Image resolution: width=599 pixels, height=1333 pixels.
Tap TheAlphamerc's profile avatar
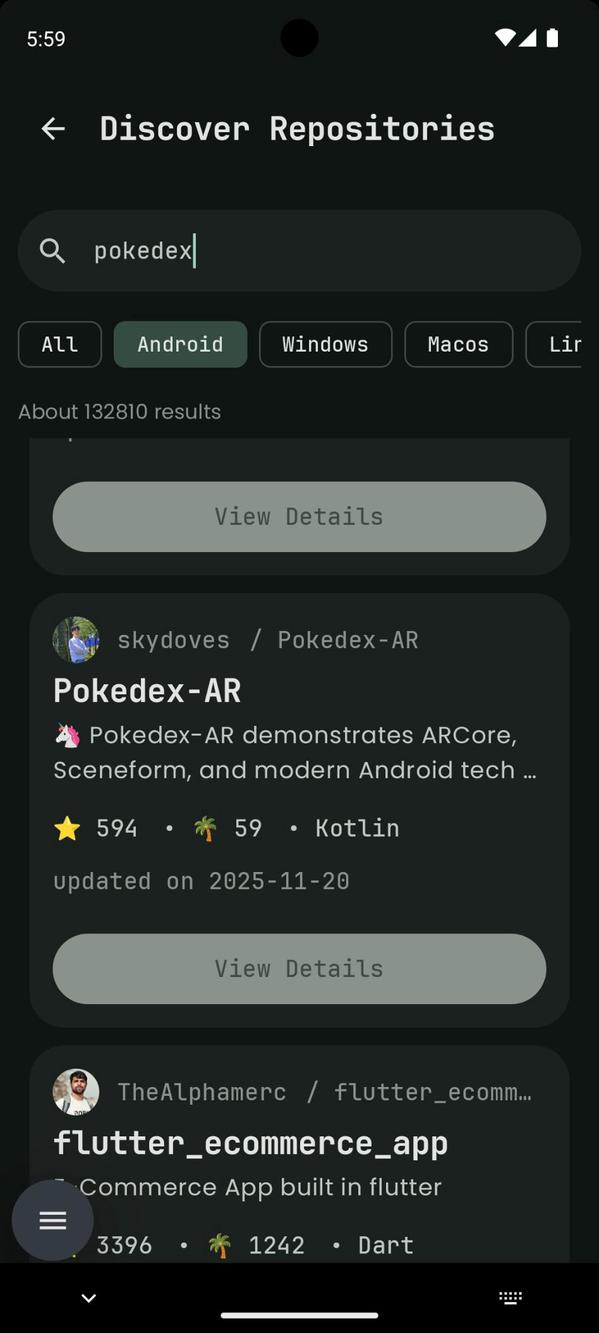click(75, 1091)
